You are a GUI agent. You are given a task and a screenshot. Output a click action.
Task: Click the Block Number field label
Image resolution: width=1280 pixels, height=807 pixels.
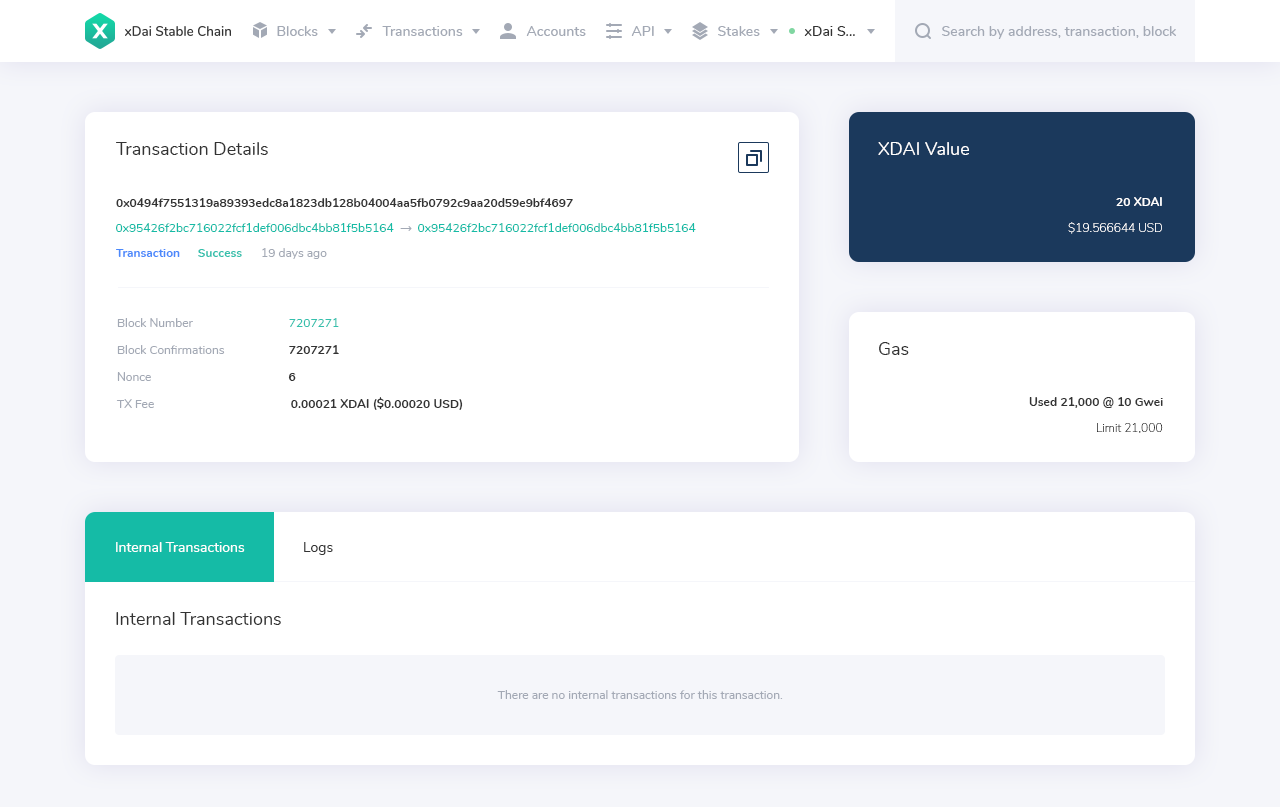(x=155, y=323)
